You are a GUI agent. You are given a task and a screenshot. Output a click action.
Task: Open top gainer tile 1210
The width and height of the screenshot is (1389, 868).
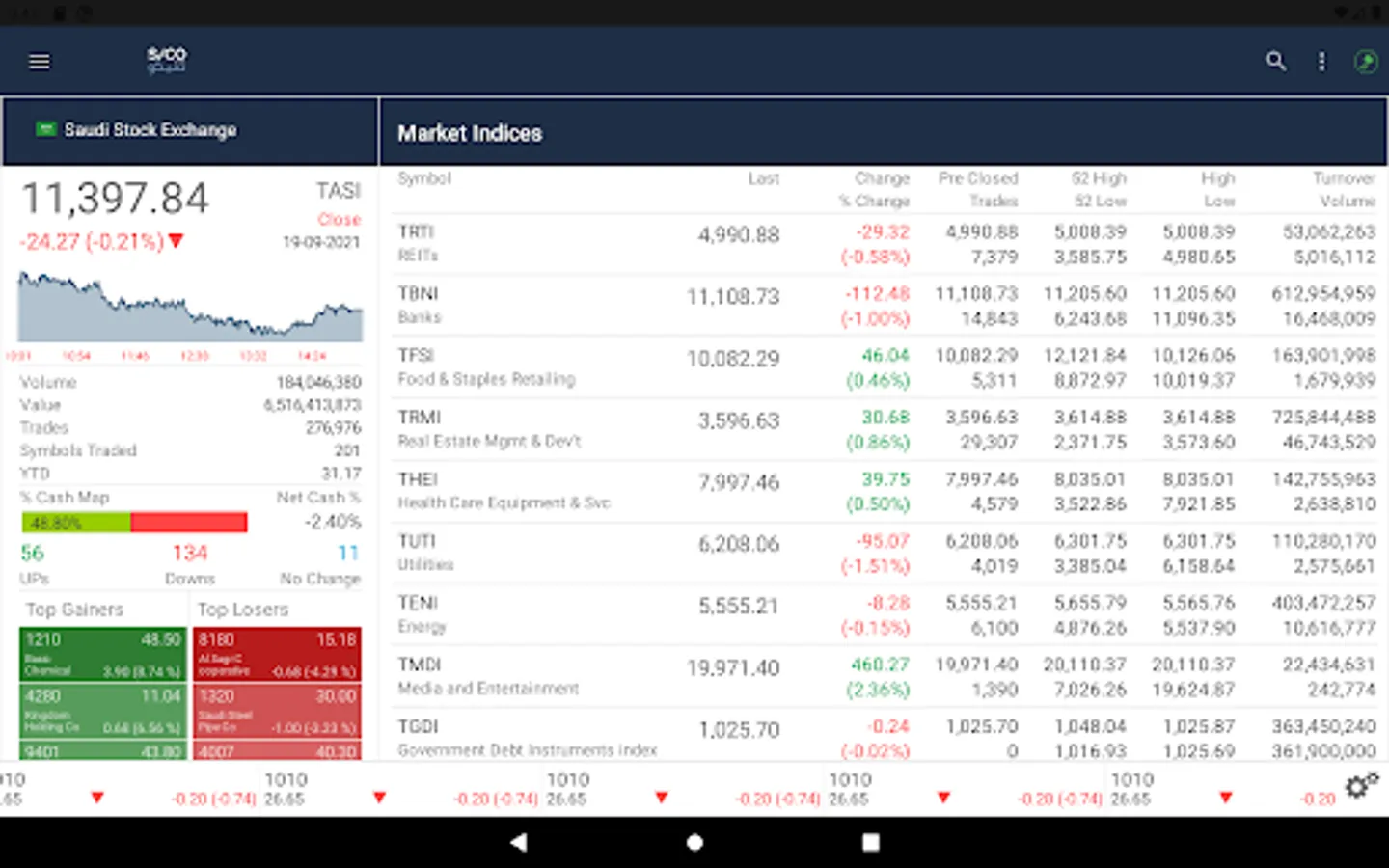(x=103, y=654)
